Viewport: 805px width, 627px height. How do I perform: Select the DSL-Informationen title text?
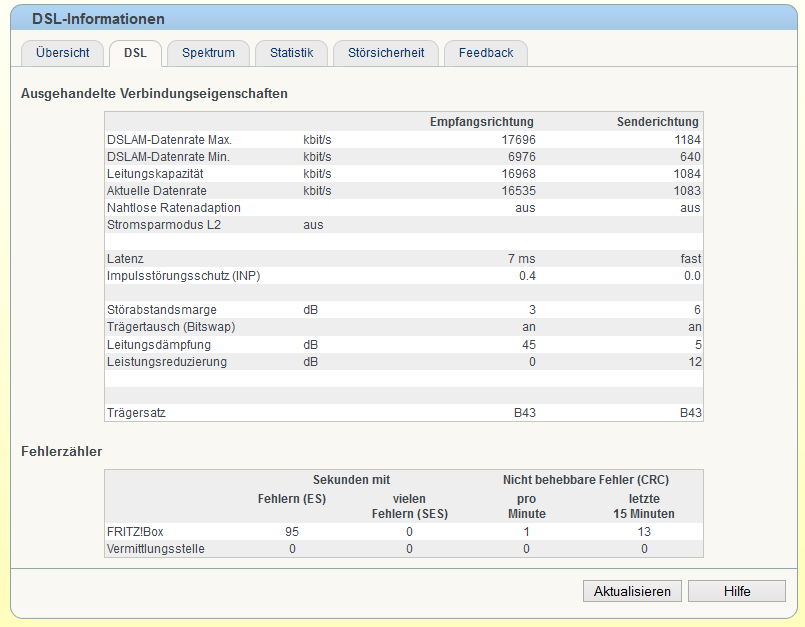(98, 19)
